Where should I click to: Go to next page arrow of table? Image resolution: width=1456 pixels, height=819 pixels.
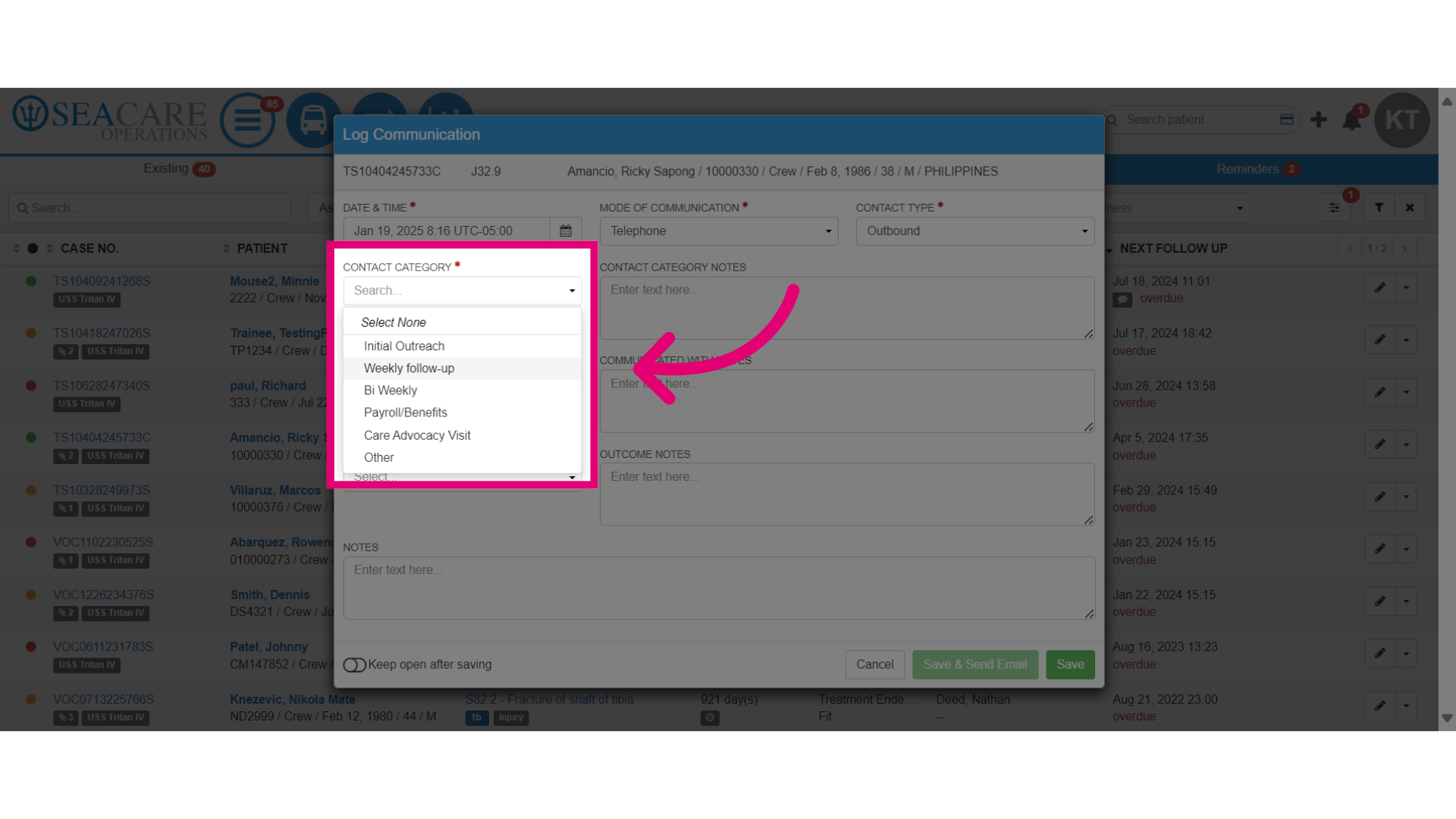click(1404, 249)
